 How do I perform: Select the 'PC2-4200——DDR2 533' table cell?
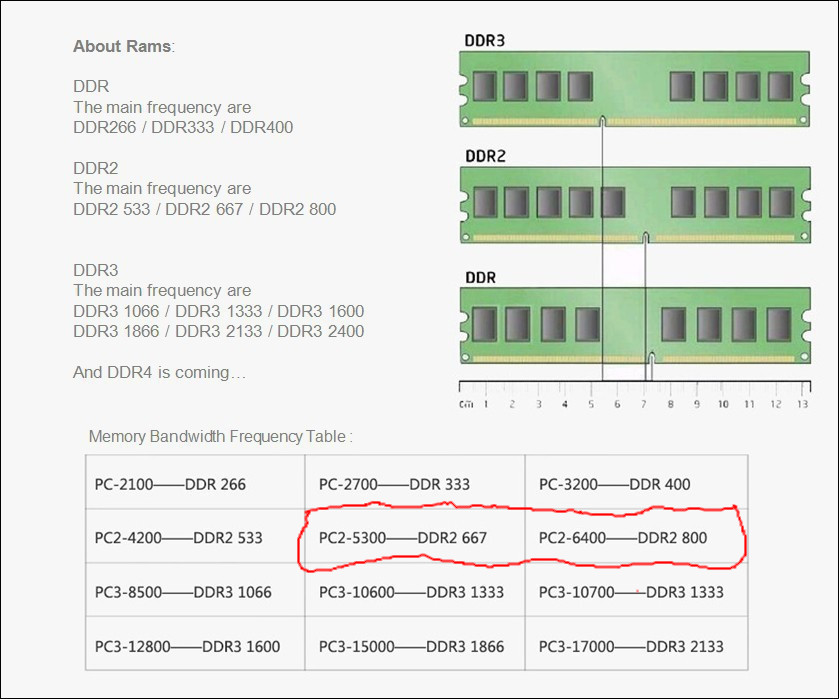195,536
